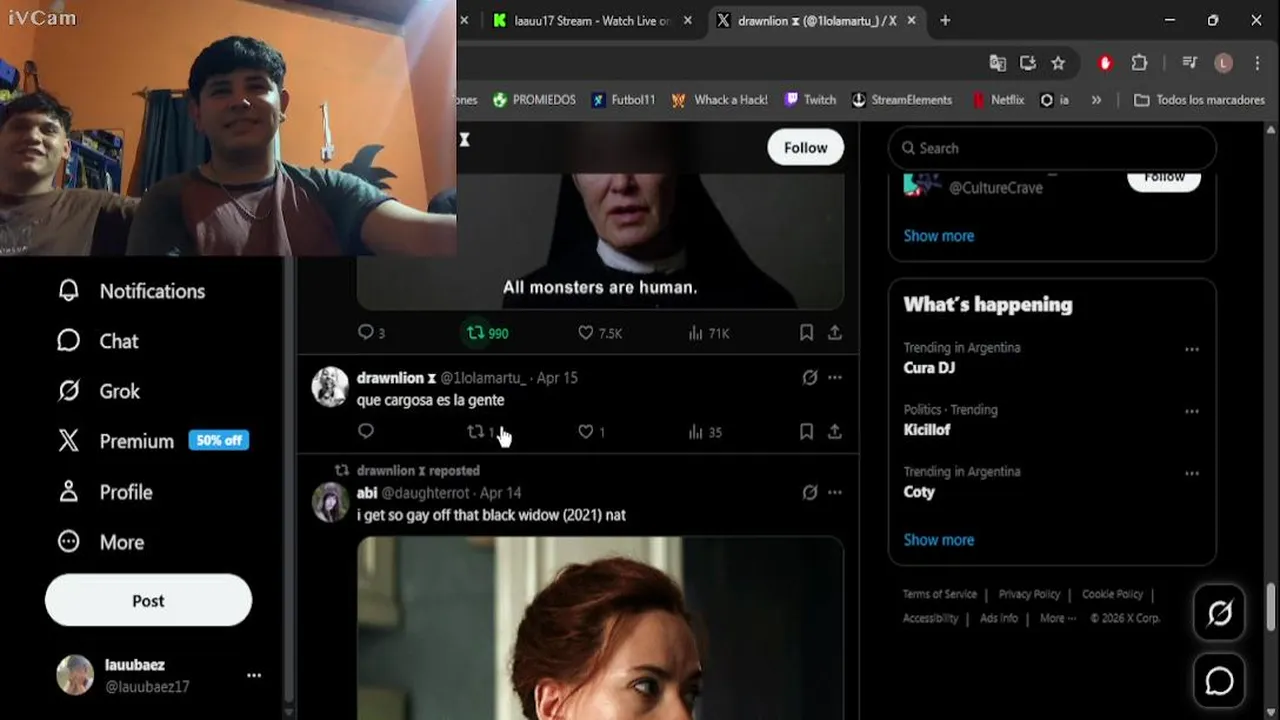Undo repost on post with 990 reposts

tap(487, 332)
